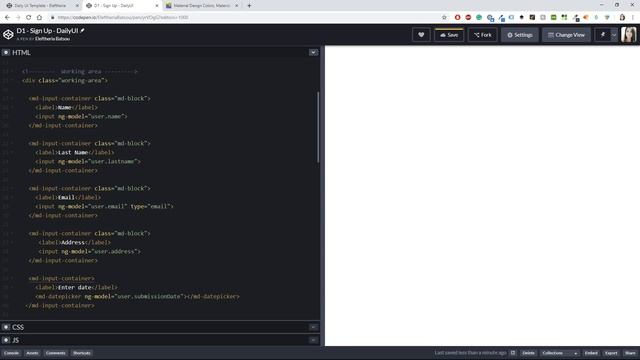Screen dimensions: 640x360
Task: Go back in browser history
Action: 7,18
